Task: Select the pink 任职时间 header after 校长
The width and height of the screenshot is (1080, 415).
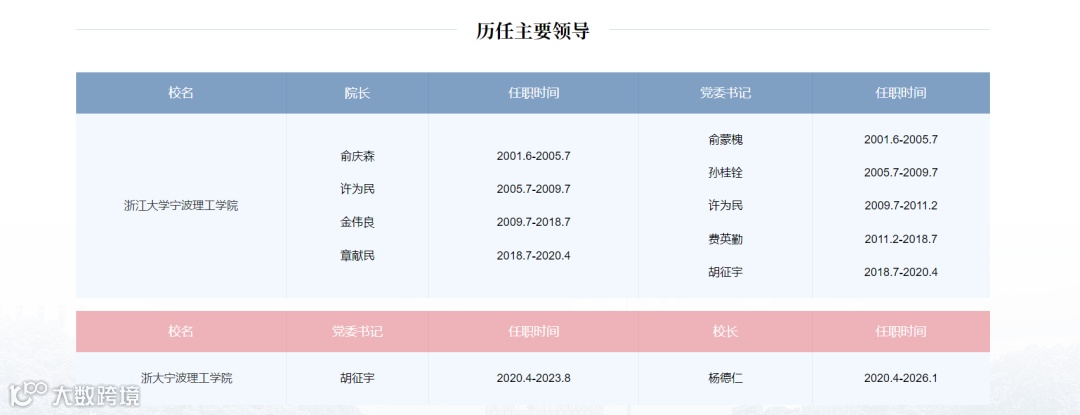Action: [x=901, y=332]
